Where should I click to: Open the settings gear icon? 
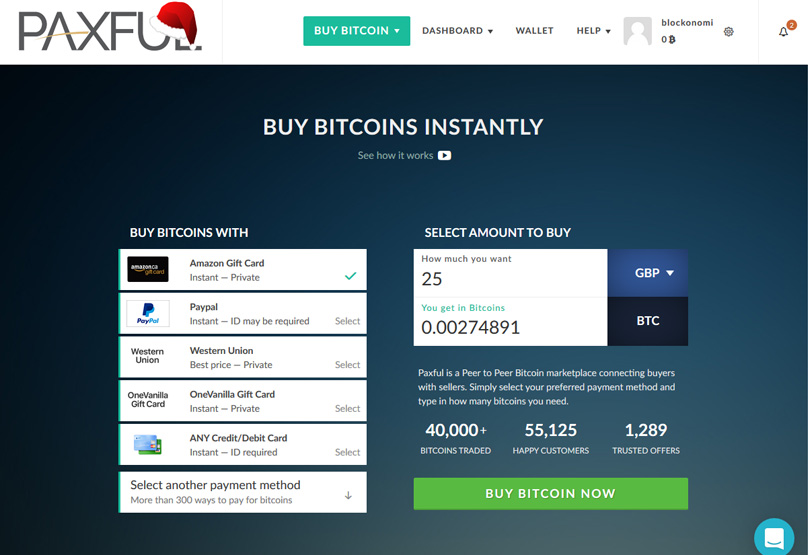(729, 31)
